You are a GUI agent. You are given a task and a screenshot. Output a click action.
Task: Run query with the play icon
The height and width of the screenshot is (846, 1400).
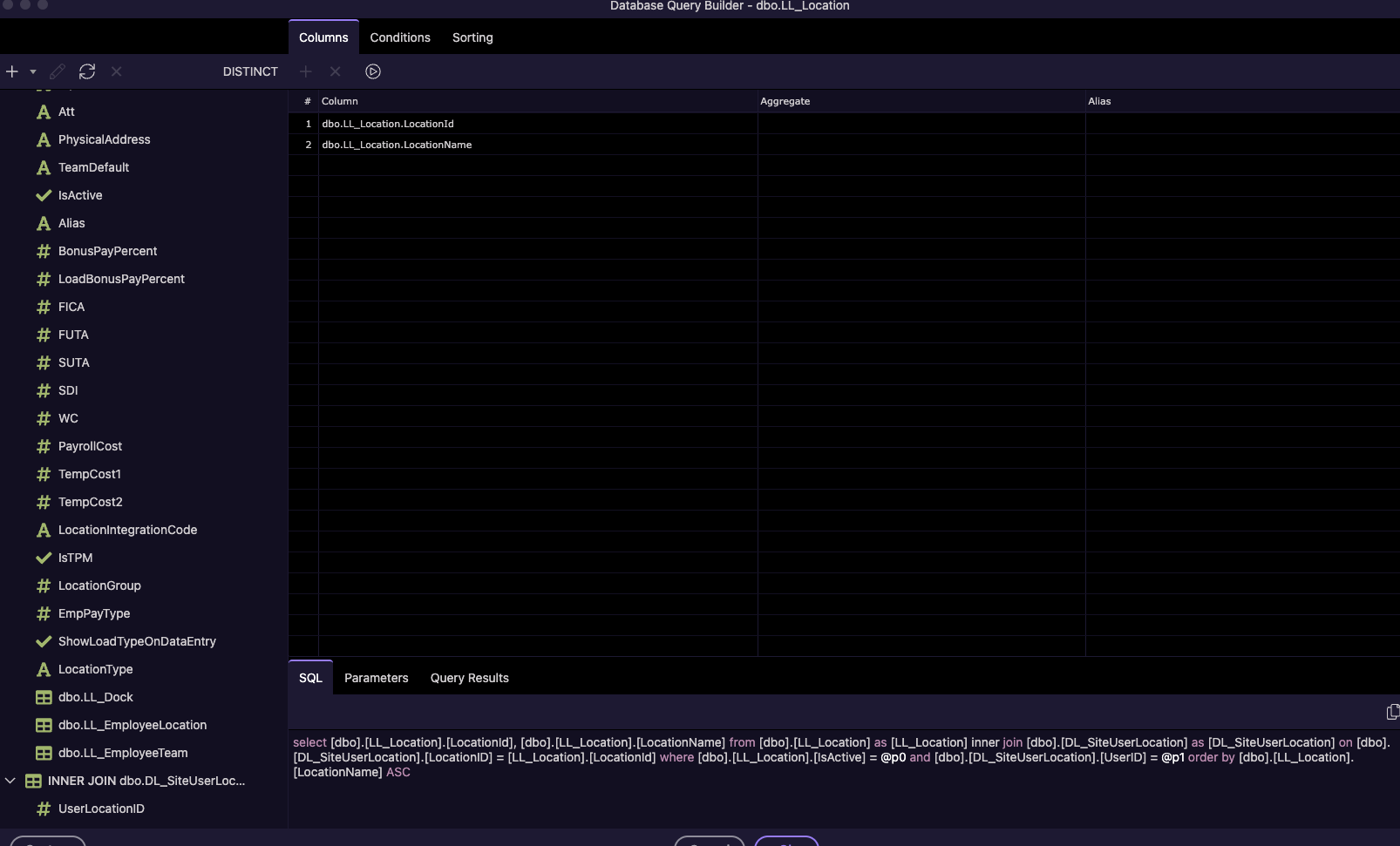(x=373, y=71)
